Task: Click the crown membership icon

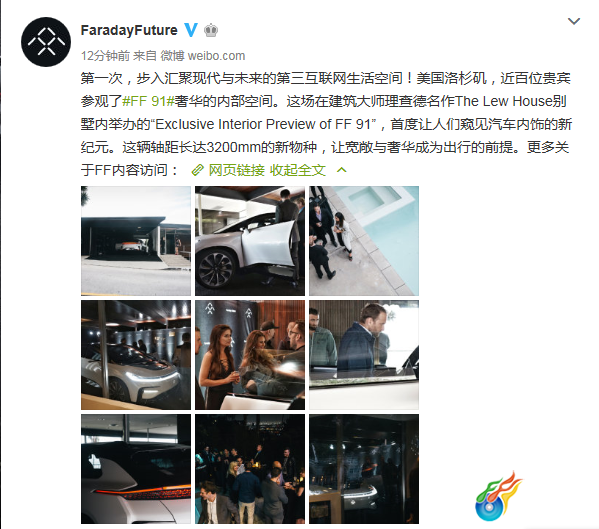Action: [x=211, y=30]
